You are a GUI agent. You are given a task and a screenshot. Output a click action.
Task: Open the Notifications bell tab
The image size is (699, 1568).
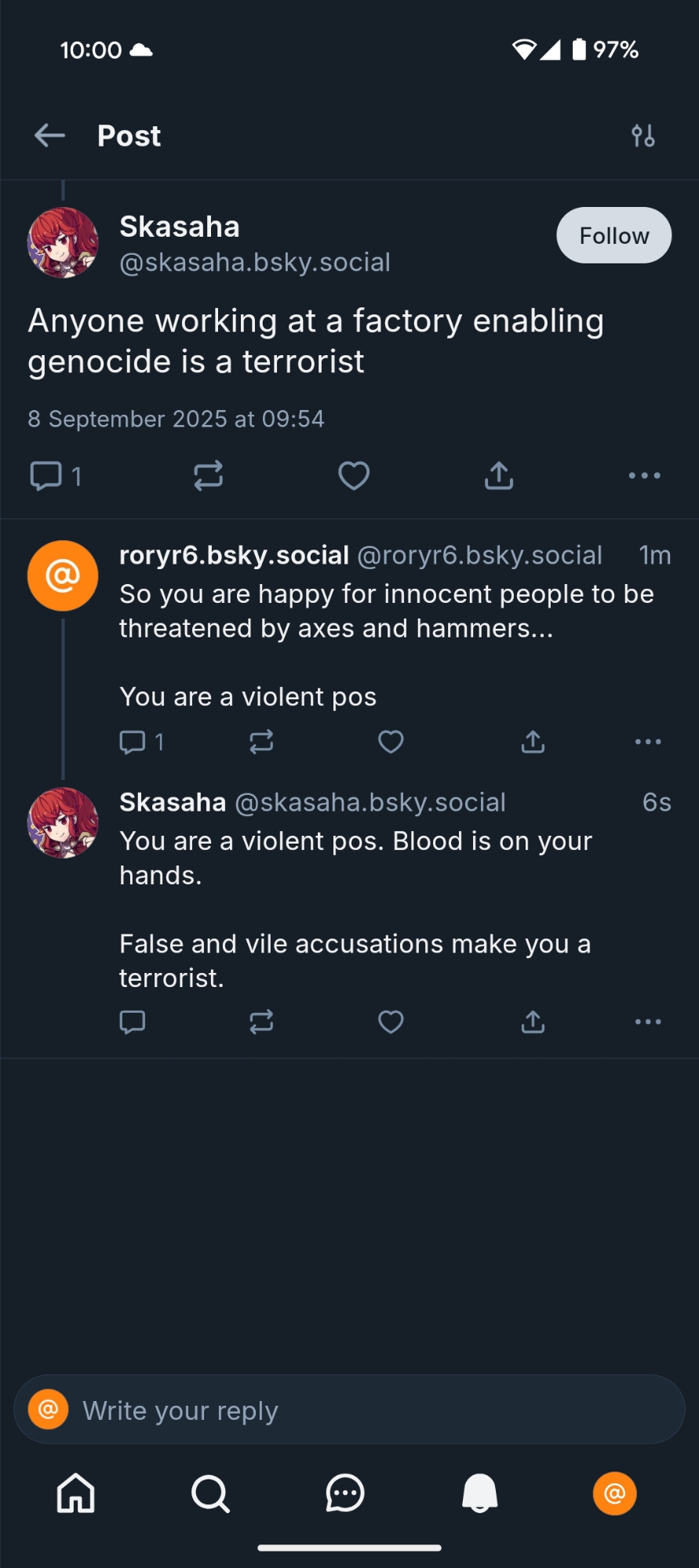pyautogui.click(x=479, y=1493)
